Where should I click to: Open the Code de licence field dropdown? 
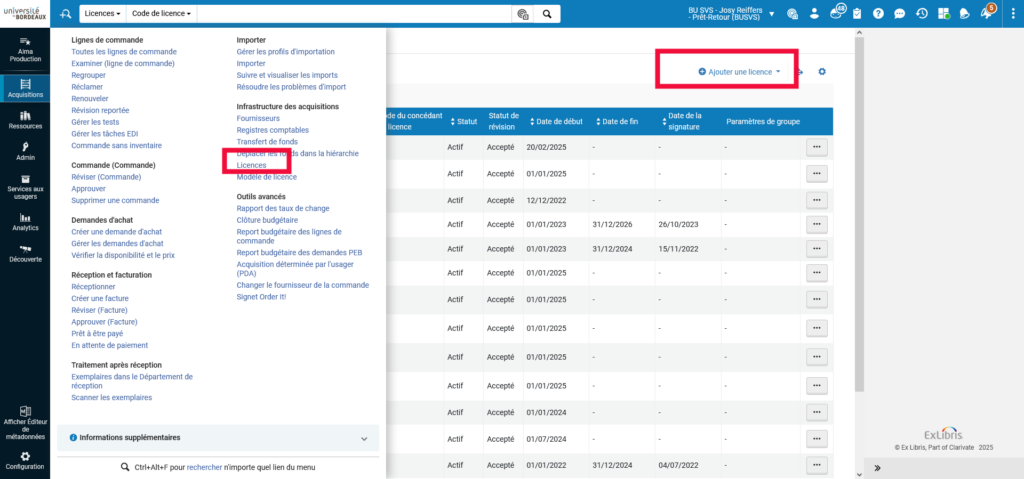161,14
